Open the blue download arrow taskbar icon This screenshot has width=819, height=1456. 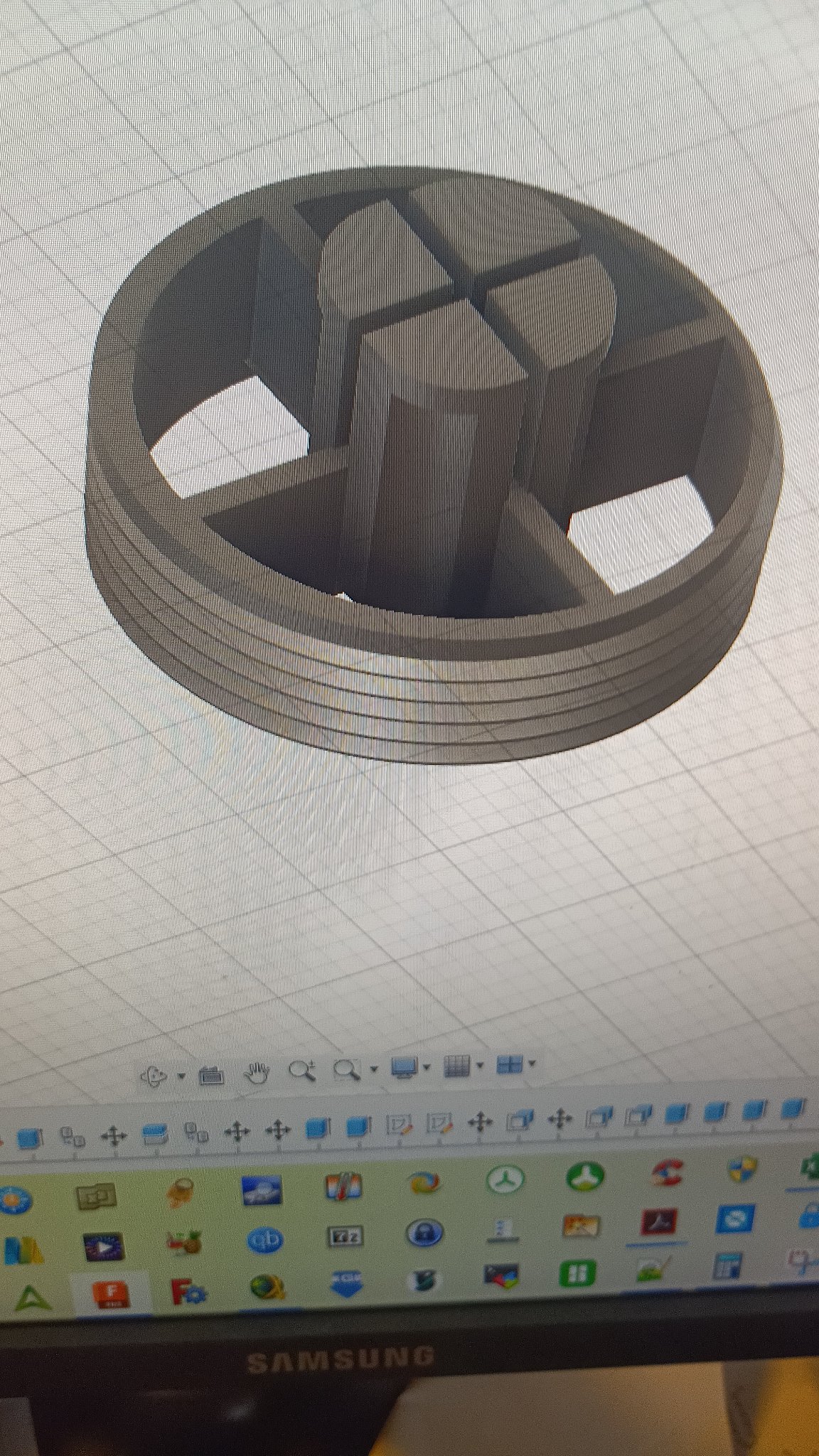(x=346, y=1283)
